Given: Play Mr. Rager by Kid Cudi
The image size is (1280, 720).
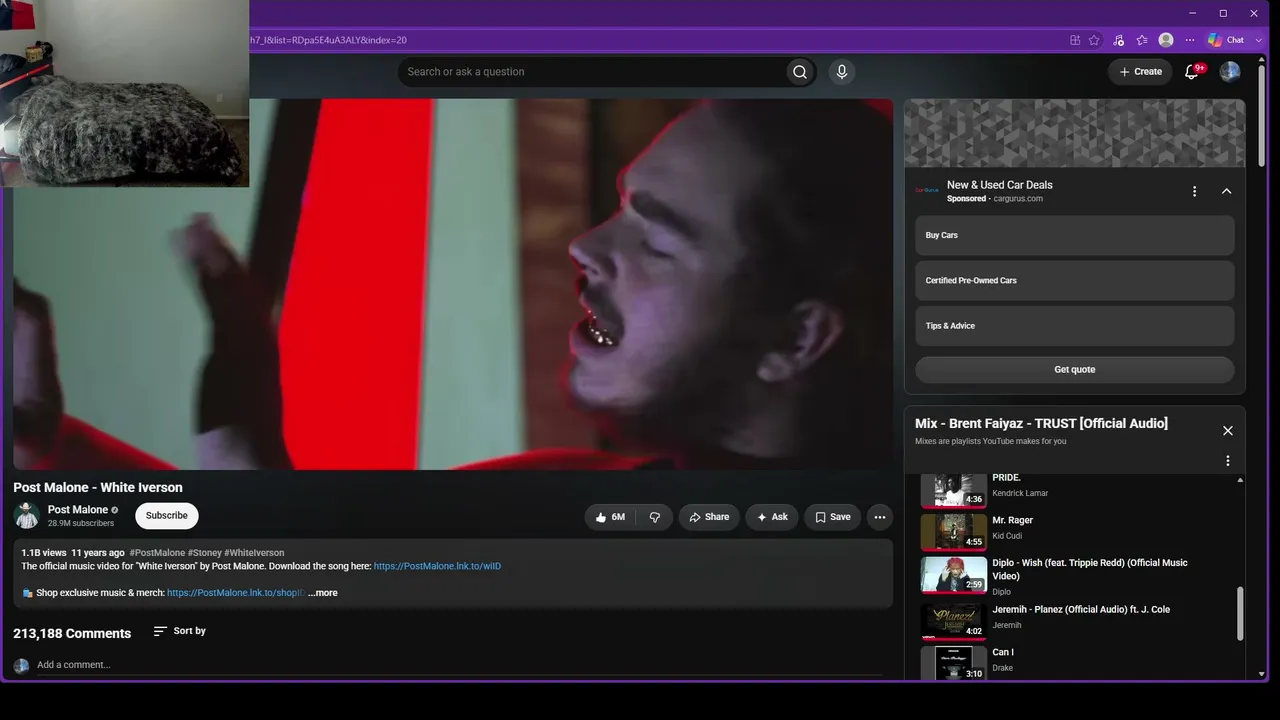Looking at the screenshot, I should 1073,531.
